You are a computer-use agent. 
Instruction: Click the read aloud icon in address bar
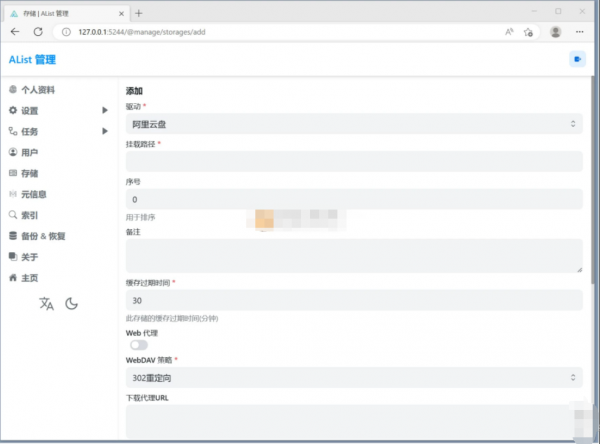click(509, 32)
